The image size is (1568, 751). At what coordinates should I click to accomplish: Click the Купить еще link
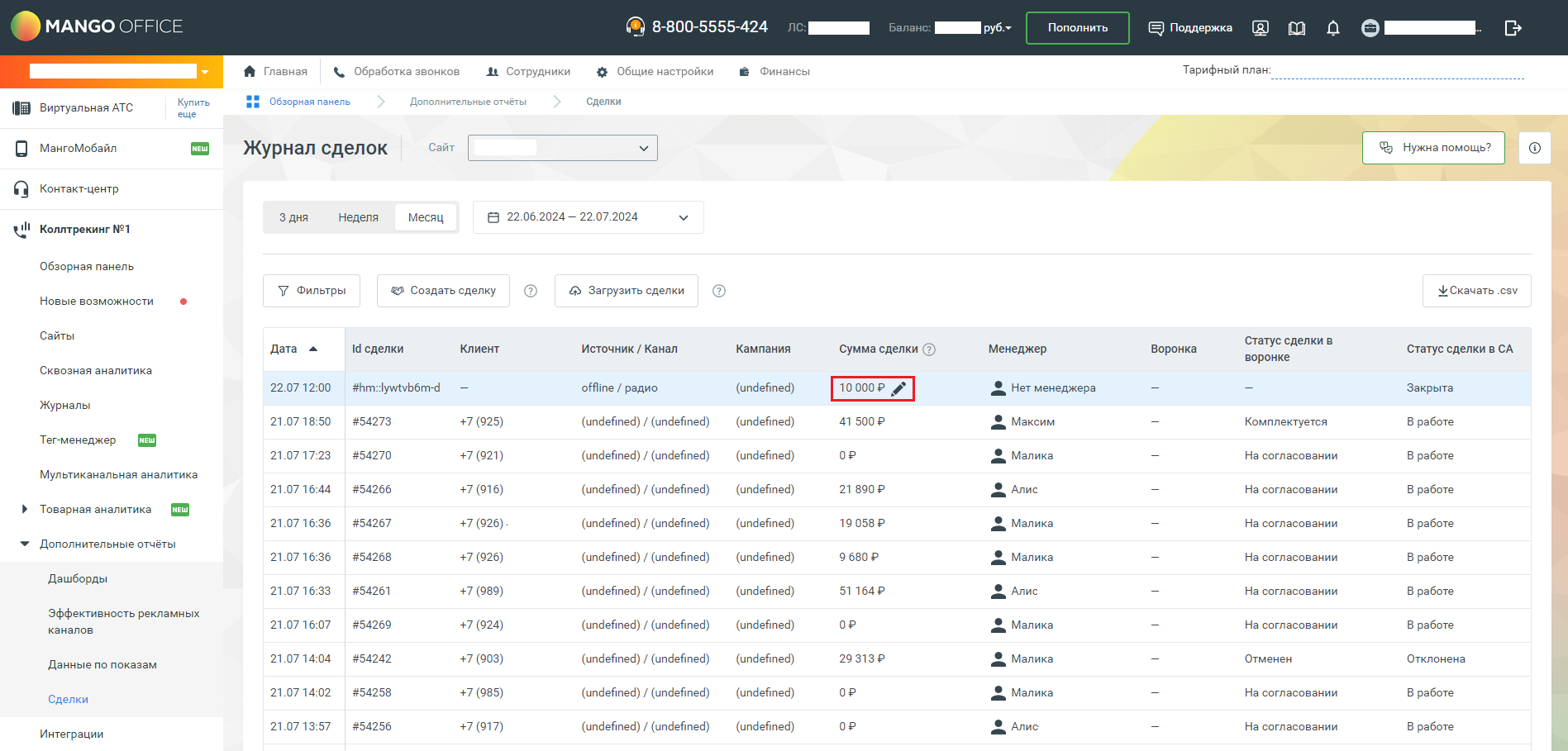pos(193,108)
